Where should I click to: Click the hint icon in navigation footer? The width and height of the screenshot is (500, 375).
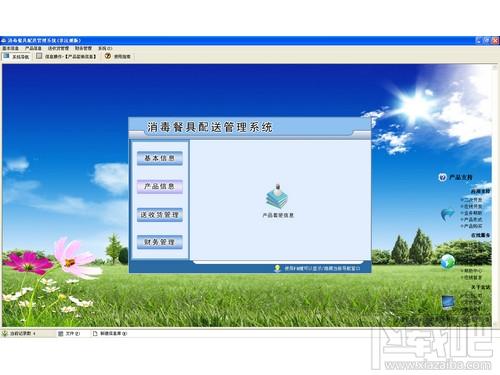(277, 268)
